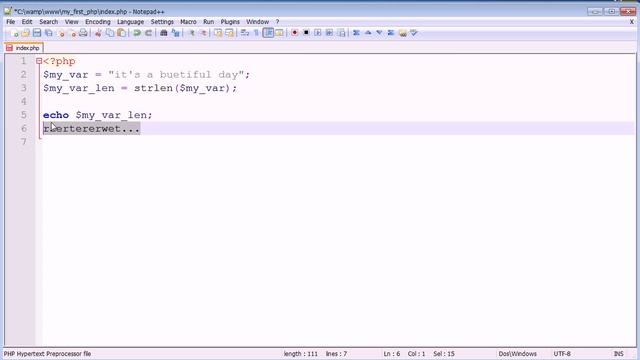Click UTF-8 encoding status bar entry
640x360 pixels.
tap(562, 354)
